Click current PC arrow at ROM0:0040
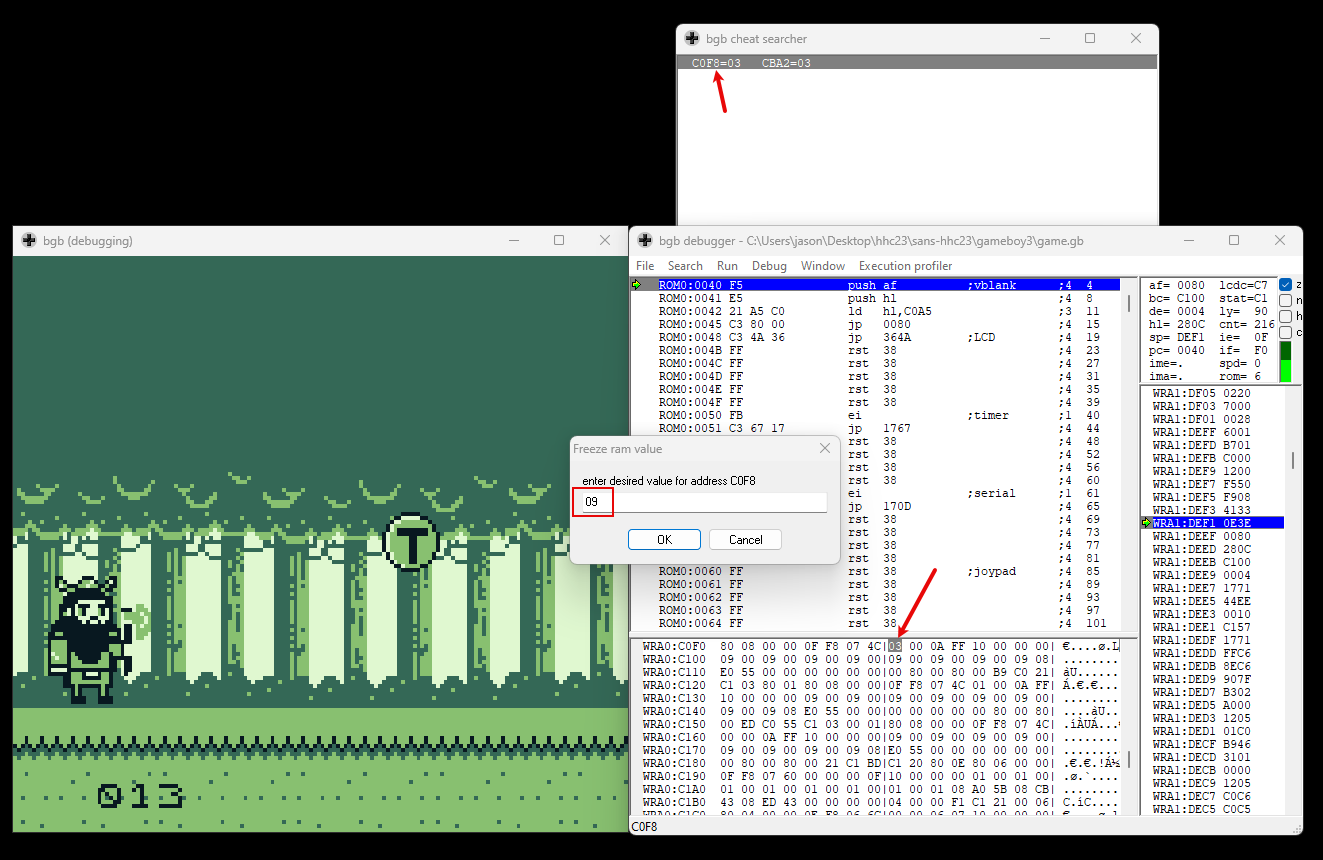This screenshot has height=860, width=1323. tap(637, 285)
